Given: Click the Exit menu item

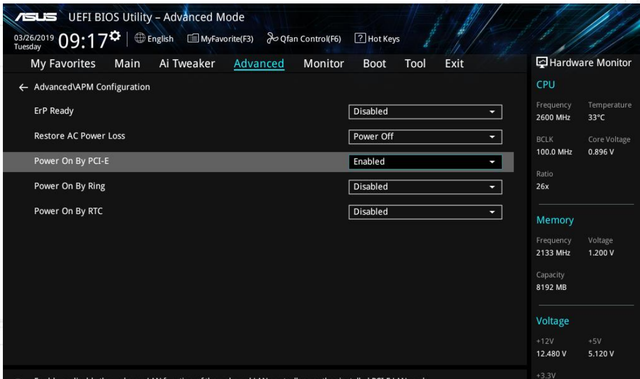Looking at the screenshot, I should [454, 64].
